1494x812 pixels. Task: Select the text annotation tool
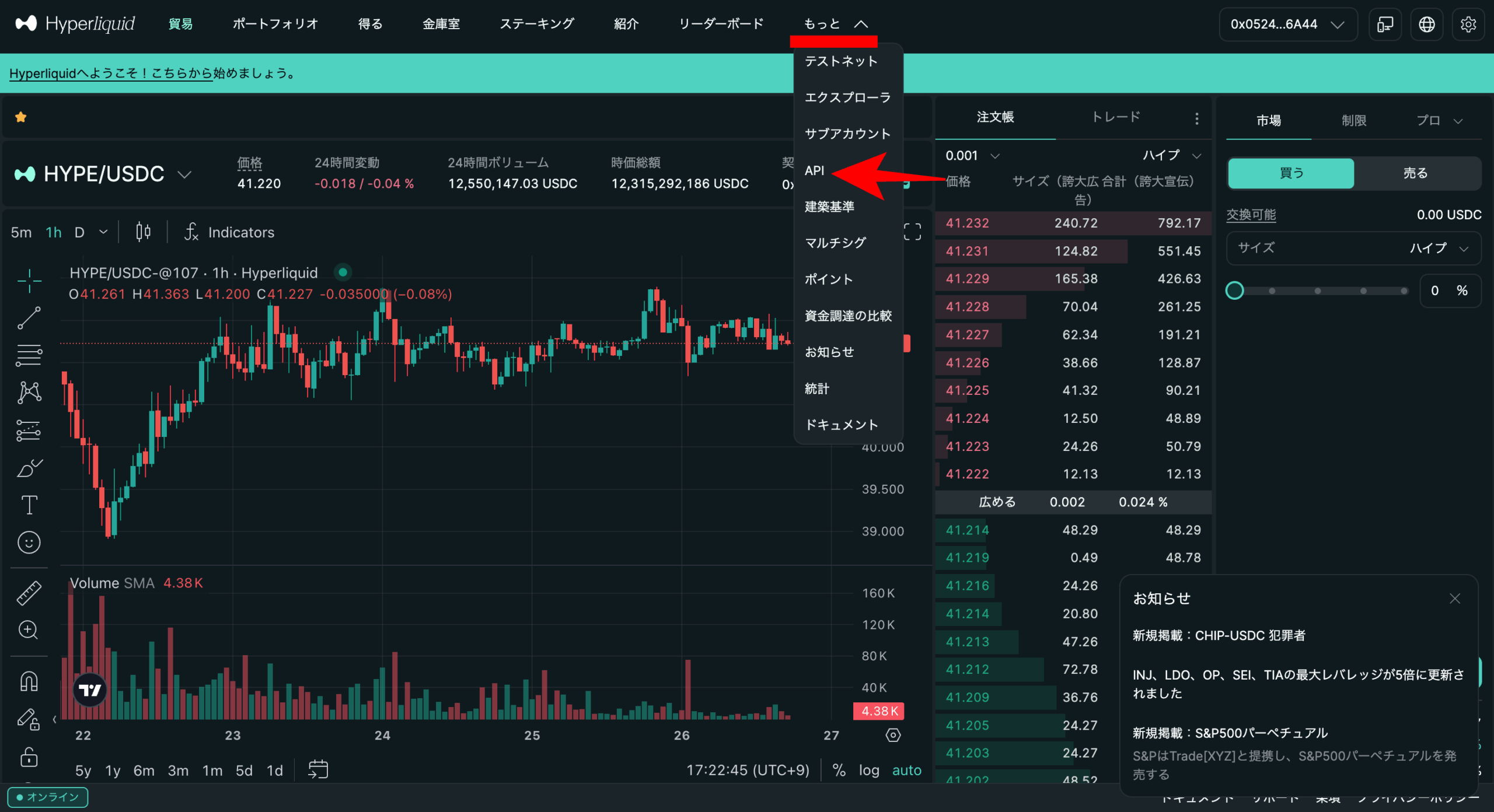tap(29, 505)
